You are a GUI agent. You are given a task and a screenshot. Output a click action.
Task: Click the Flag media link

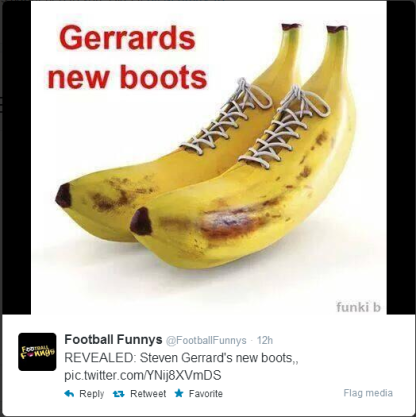[x=368, y=393]
